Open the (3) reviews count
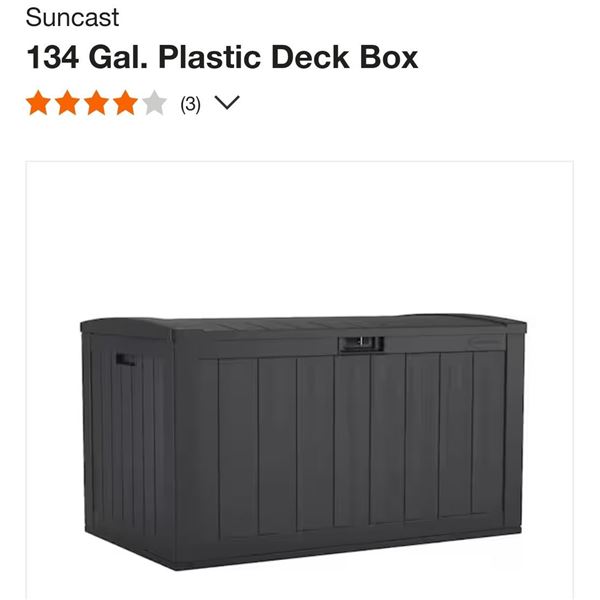Viewport: 600px width, 600px height. pyautogui.click(x=190, y=104)
